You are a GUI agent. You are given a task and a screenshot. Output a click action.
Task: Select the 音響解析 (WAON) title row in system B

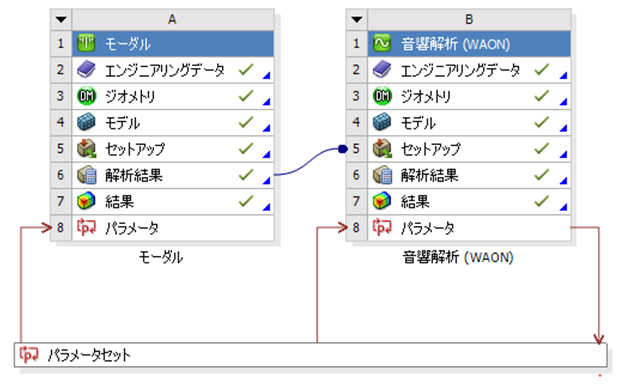469,44
